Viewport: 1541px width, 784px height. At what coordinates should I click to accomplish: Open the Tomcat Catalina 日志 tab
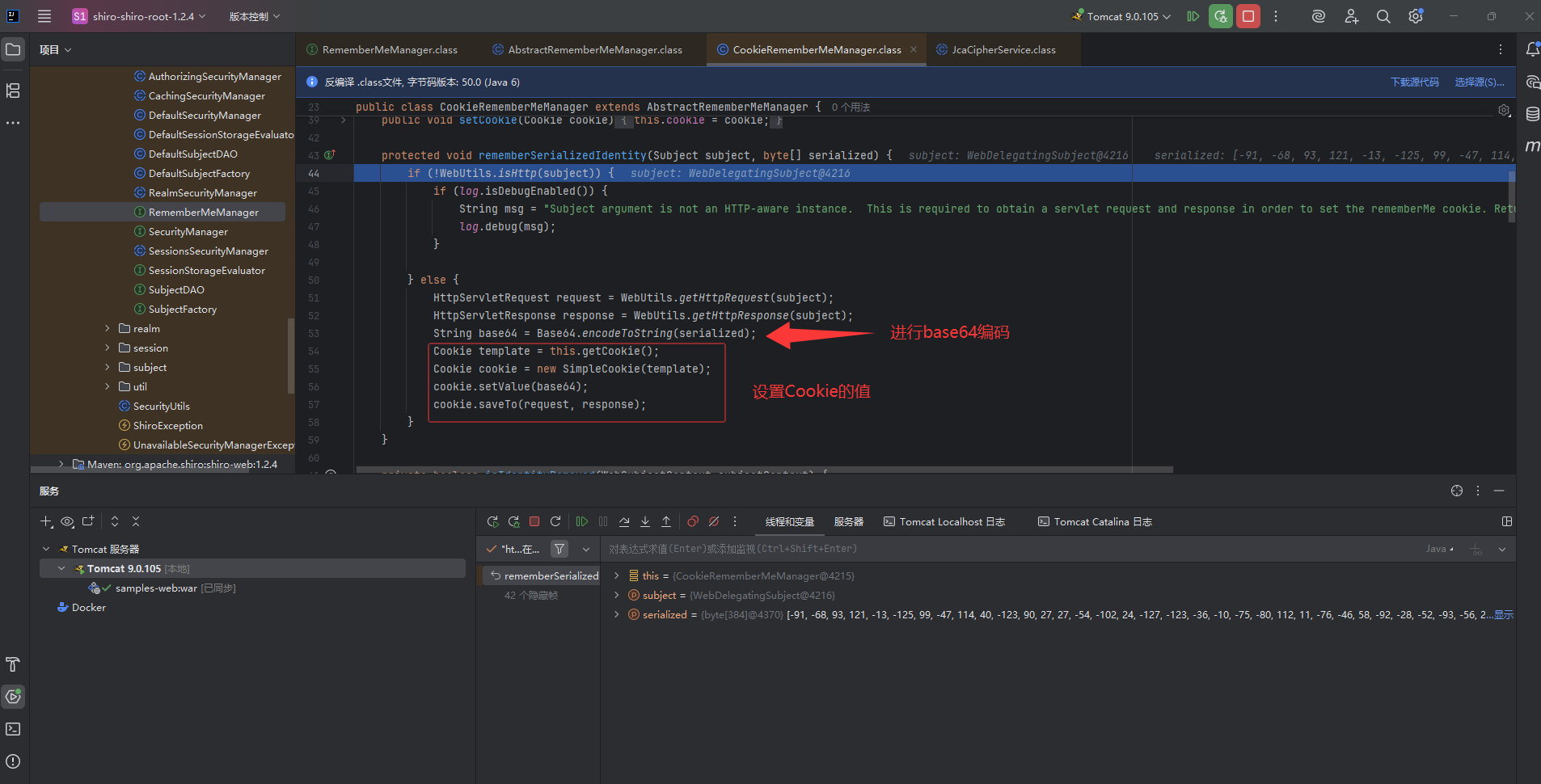click(1096, 522)
